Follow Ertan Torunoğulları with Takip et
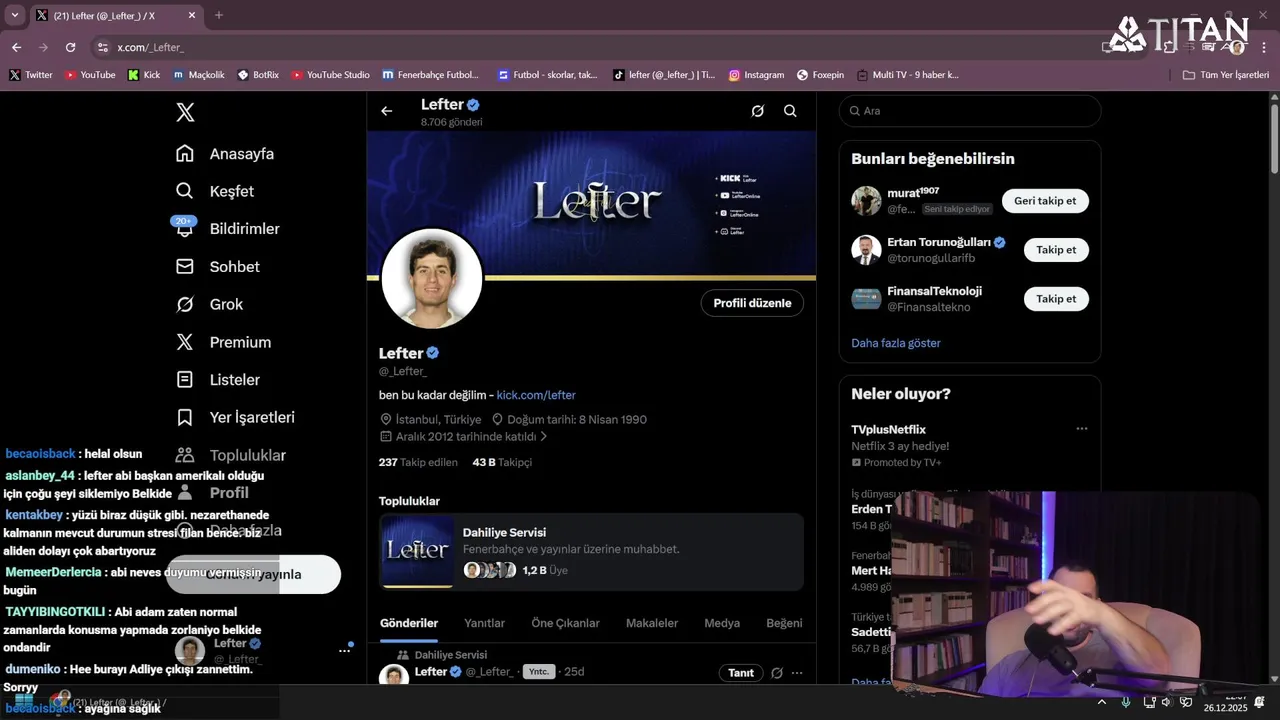Screen dimensions: 1280x720 click(1056, 250)
